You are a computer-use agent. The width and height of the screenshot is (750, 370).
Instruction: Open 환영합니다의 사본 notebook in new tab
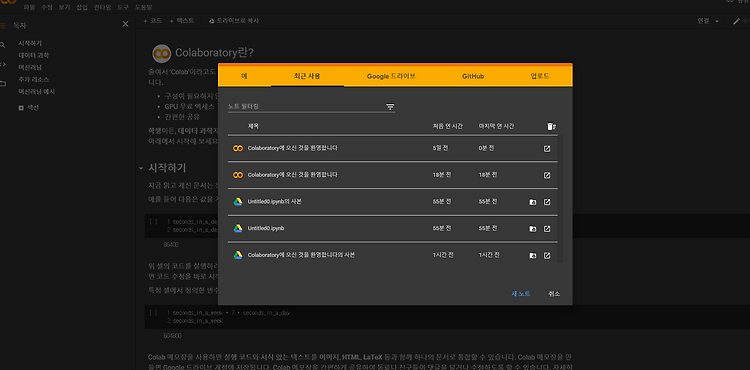coord(547,256)
